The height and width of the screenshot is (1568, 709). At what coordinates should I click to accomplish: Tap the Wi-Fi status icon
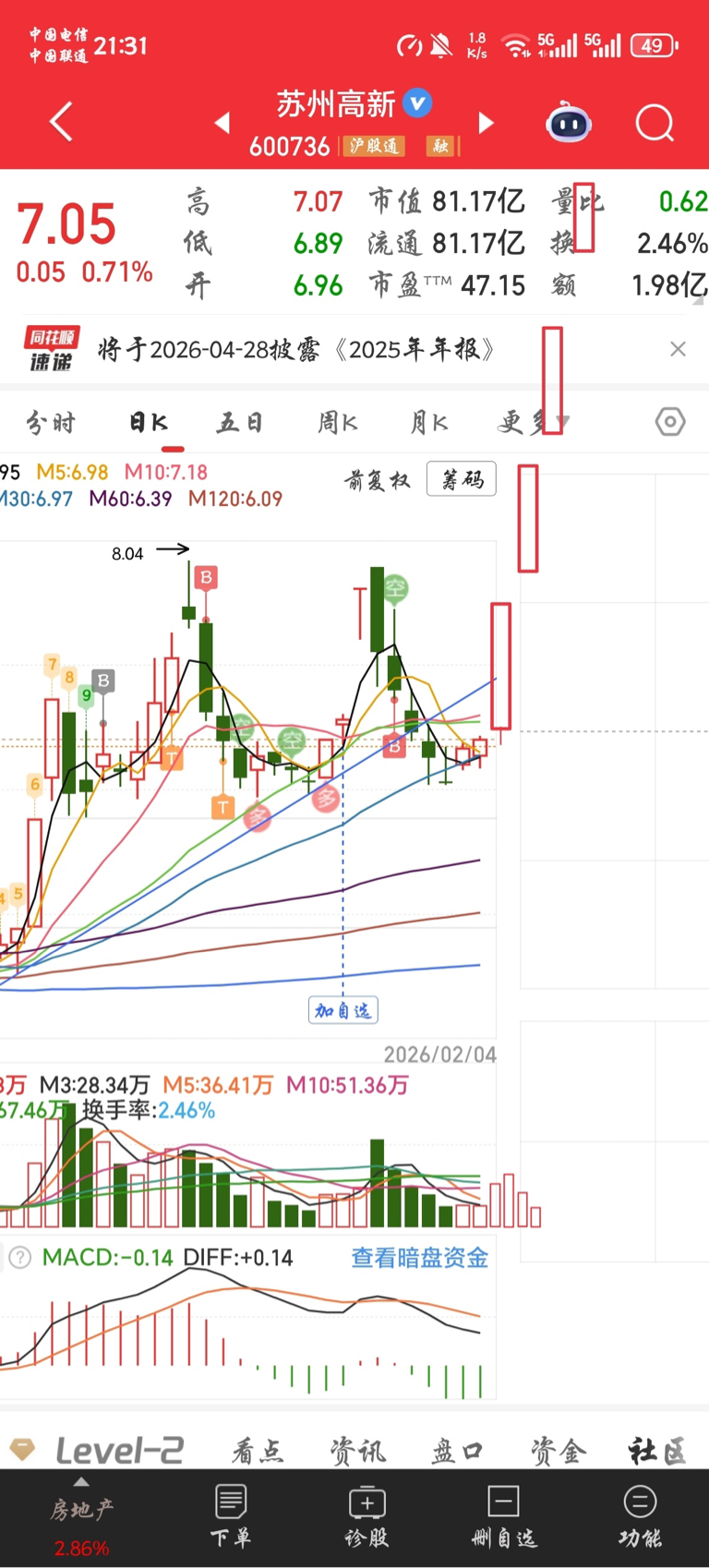(x=515, y=45)
